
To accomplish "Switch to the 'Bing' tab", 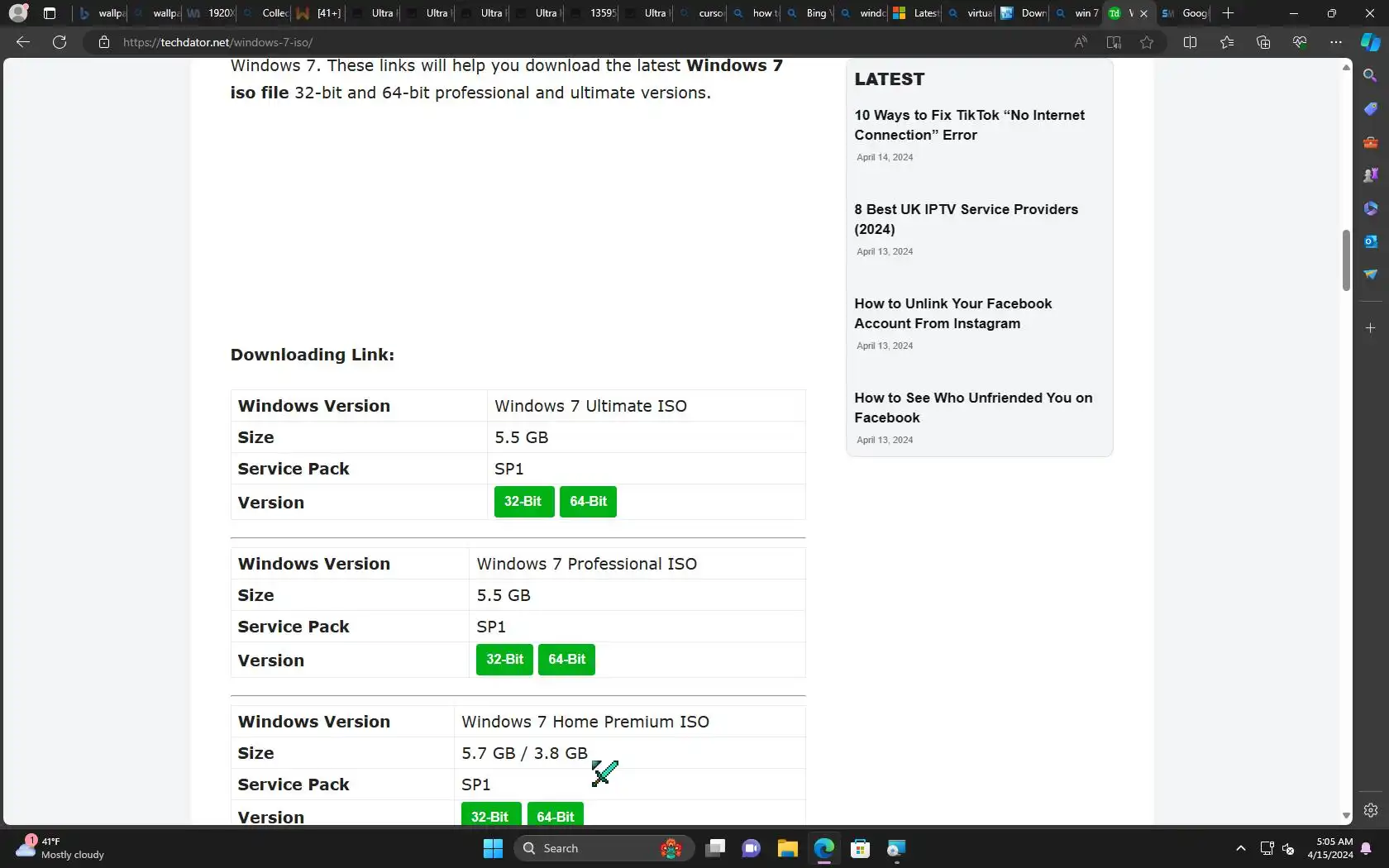I will (x=809, y=13).
